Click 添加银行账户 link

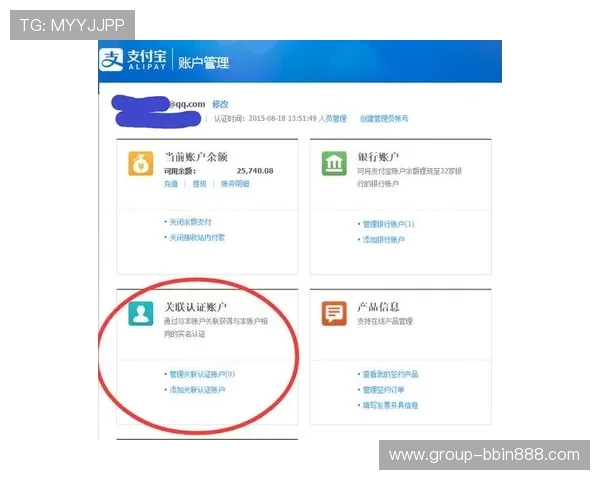[383, 240]
